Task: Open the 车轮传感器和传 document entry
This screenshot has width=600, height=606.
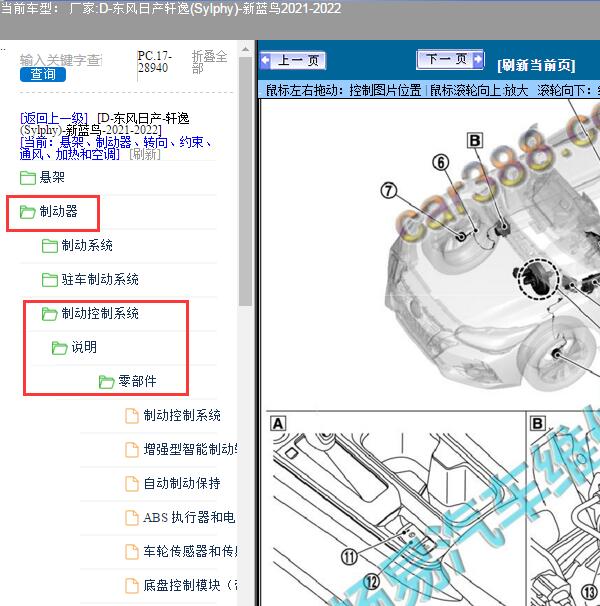Action: (190, 552)
